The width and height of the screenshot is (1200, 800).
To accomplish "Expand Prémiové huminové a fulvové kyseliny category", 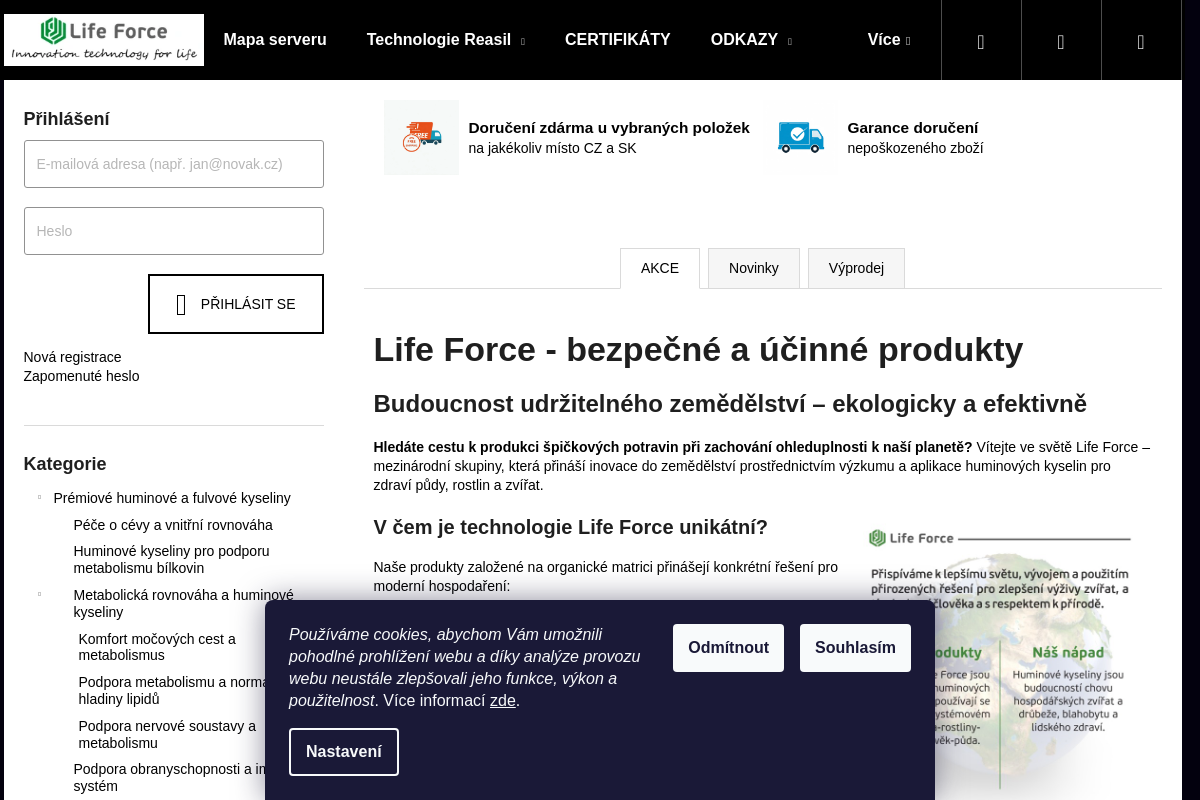I will click(x=40, y=497).
